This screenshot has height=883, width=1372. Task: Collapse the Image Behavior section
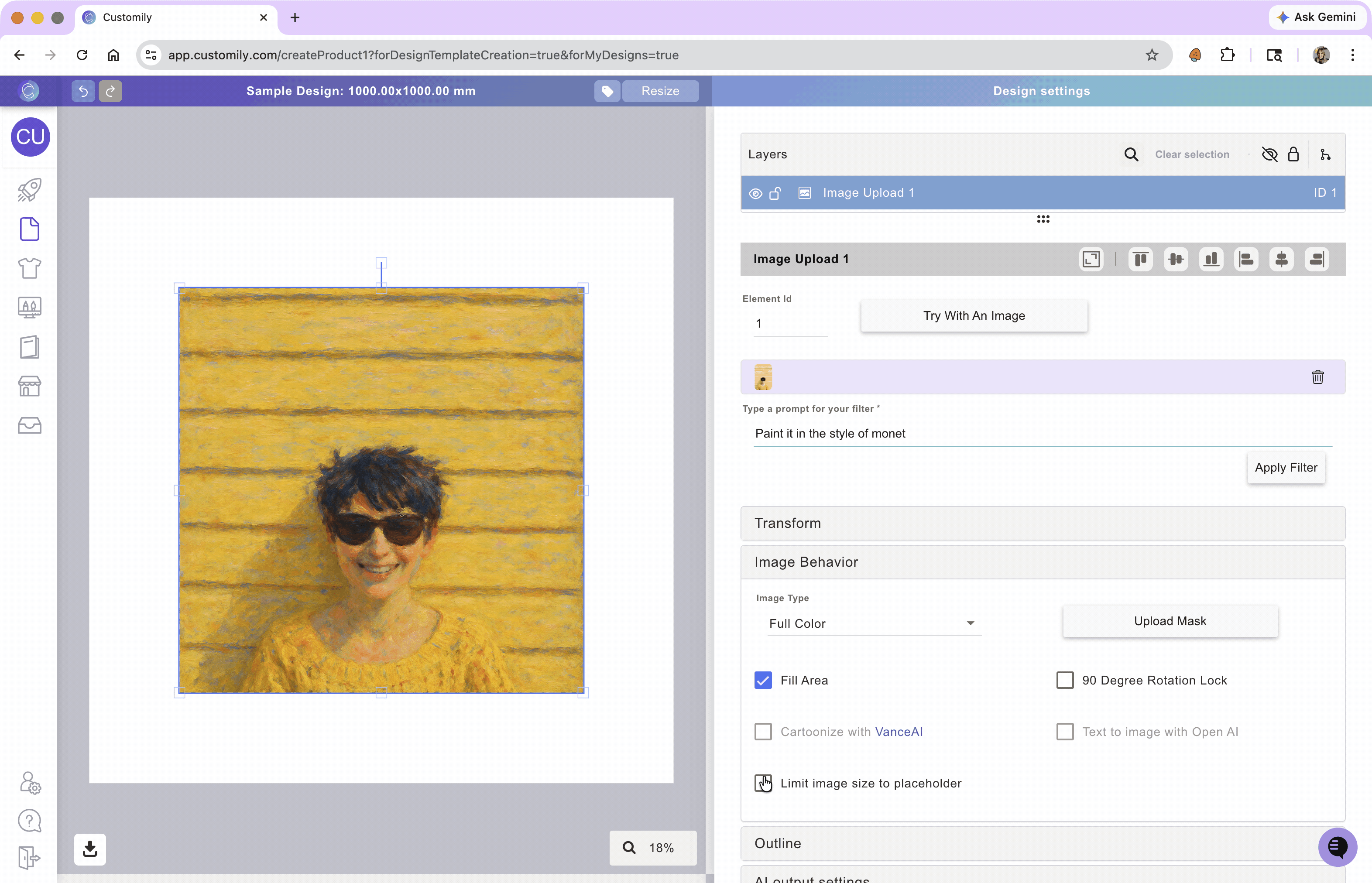(1042, 562)
